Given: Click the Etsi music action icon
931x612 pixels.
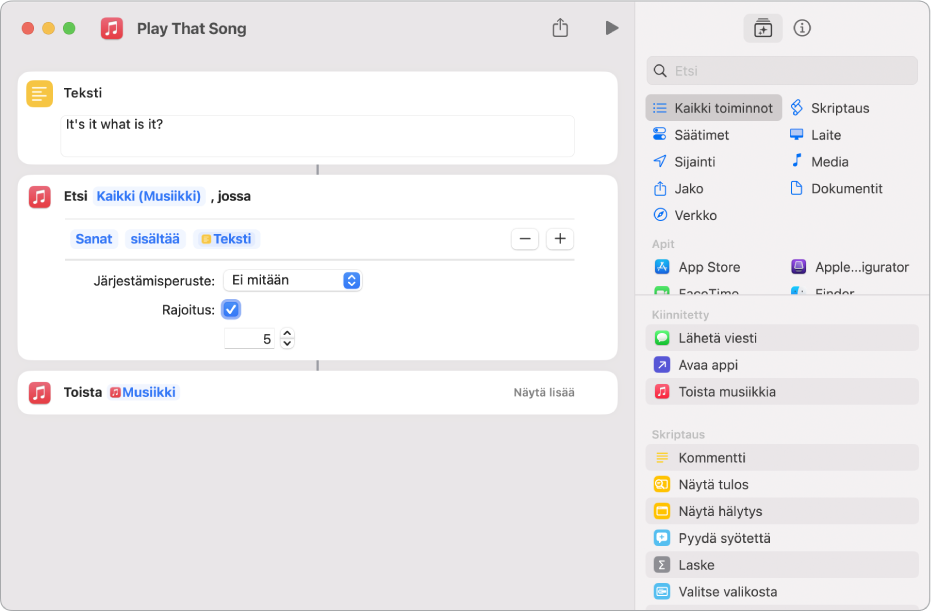Looking at the screenshot, I should [x=40, y=196].
